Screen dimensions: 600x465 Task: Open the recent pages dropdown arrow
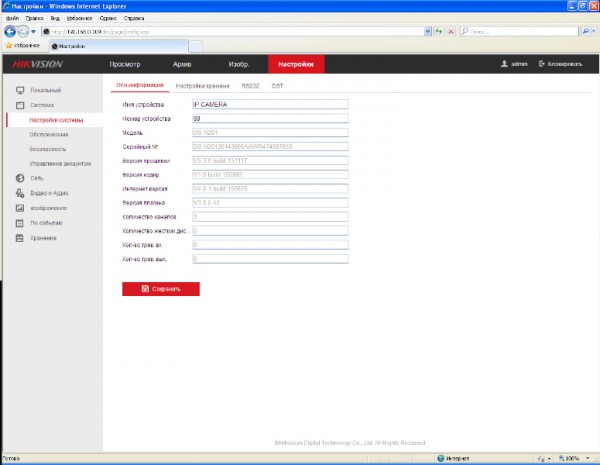pos(33,32)
